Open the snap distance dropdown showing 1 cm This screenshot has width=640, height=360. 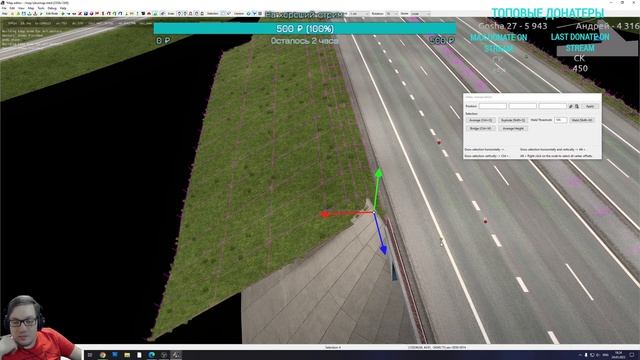tap(359, 13)
